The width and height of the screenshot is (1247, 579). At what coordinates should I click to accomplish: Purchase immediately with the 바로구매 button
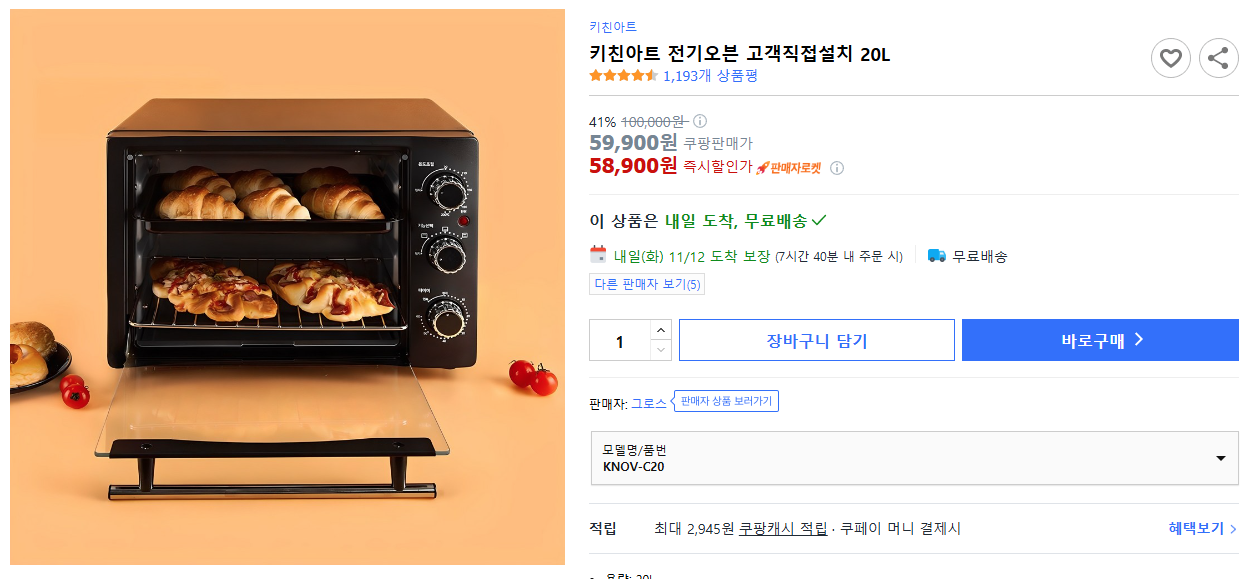point(1099,339)
